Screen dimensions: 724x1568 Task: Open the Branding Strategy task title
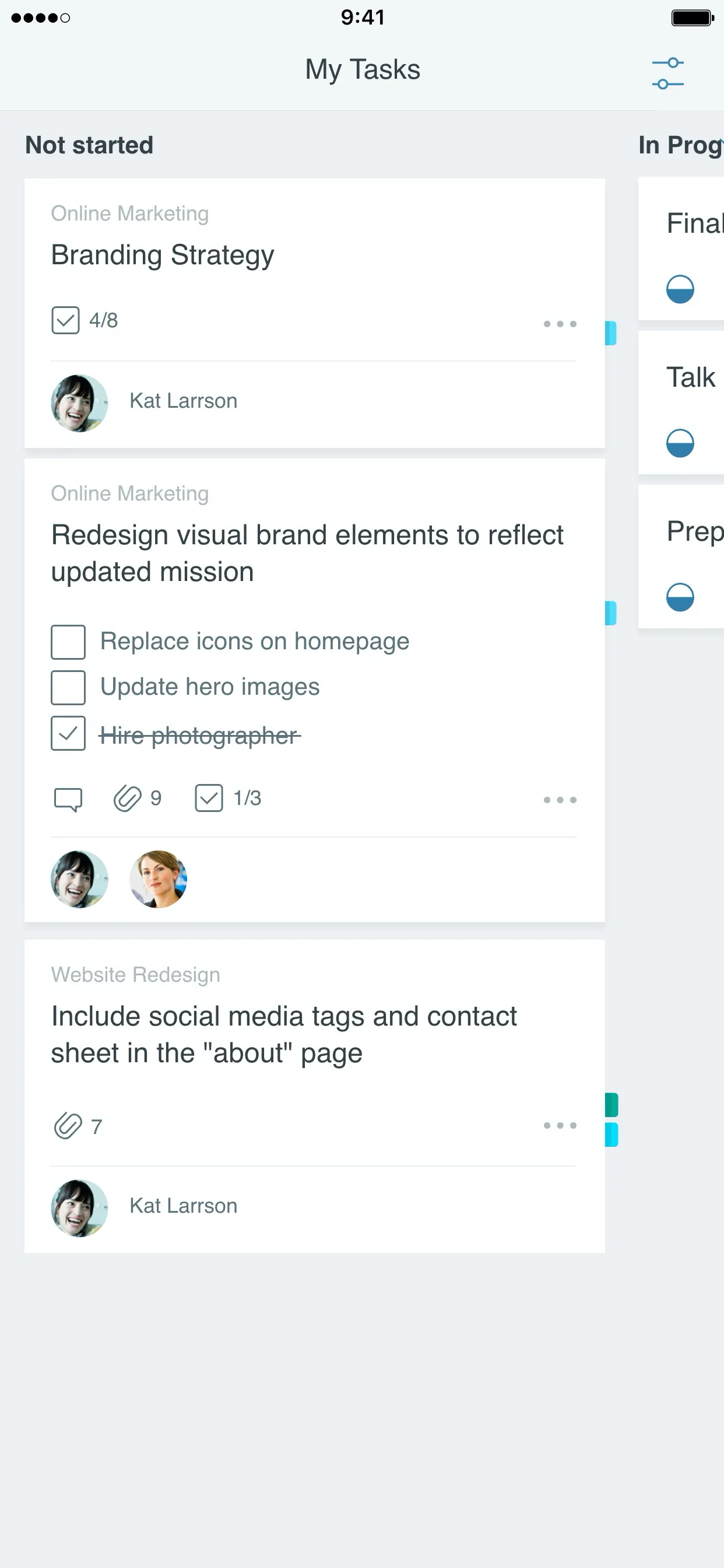pos(163,255)
